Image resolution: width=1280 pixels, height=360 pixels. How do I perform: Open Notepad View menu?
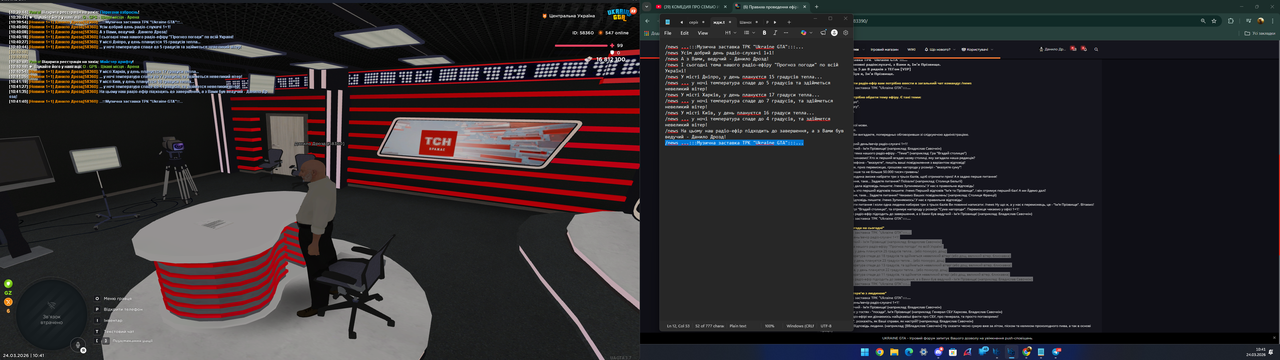(x=703, y=33)
